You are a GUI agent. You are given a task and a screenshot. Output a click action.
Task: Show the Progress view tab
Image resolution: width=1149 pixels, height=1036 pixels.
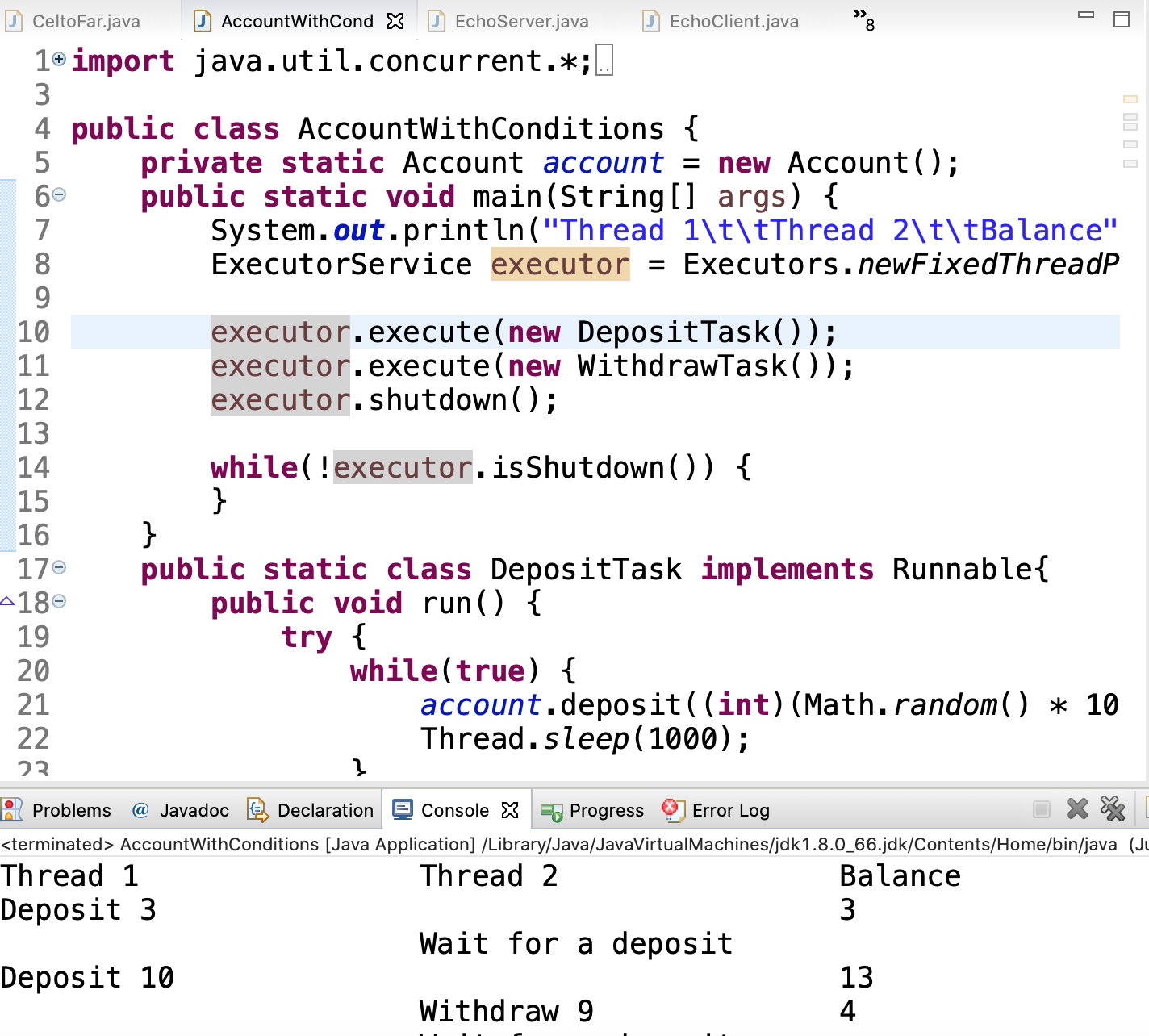coord(593,810)
